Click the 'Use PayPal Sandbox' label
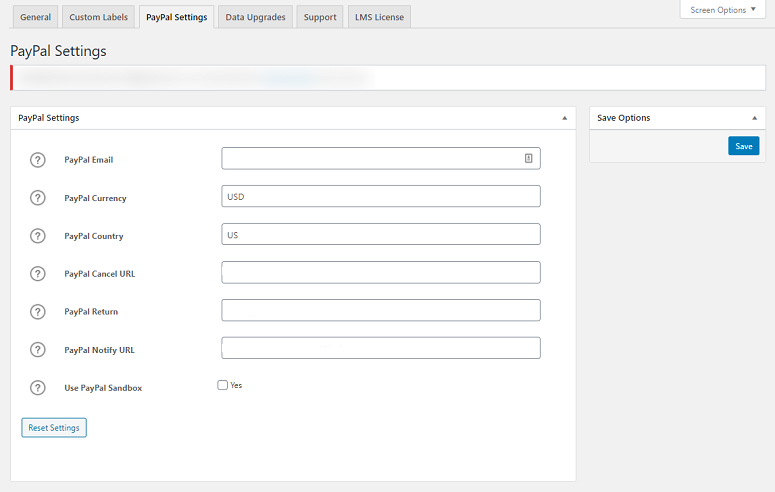Screen dimensions: 775x492 (x=103, y=388)
